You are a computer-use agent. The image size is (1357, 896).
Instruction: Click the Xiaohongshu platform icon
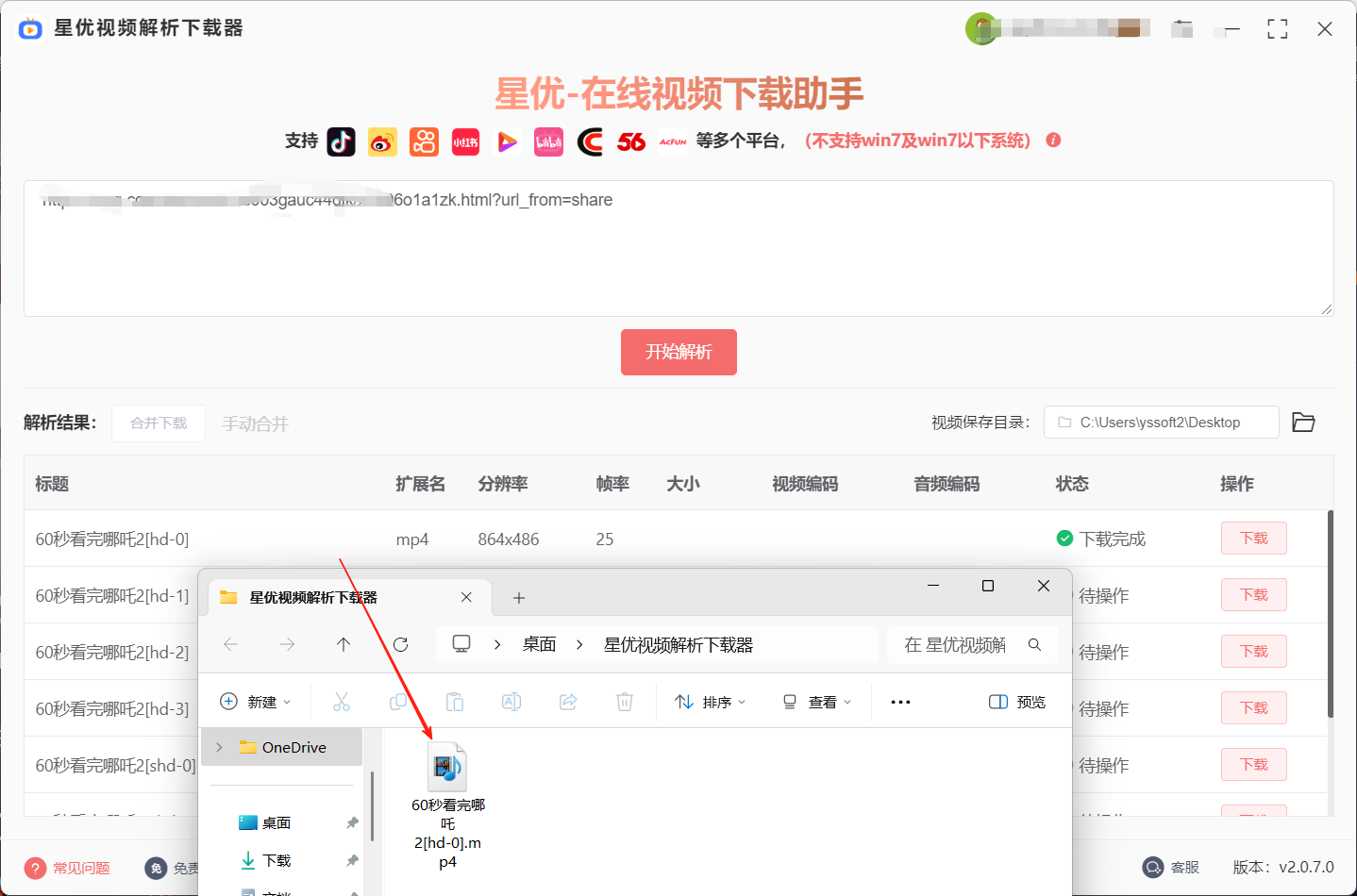click(466, 141)
